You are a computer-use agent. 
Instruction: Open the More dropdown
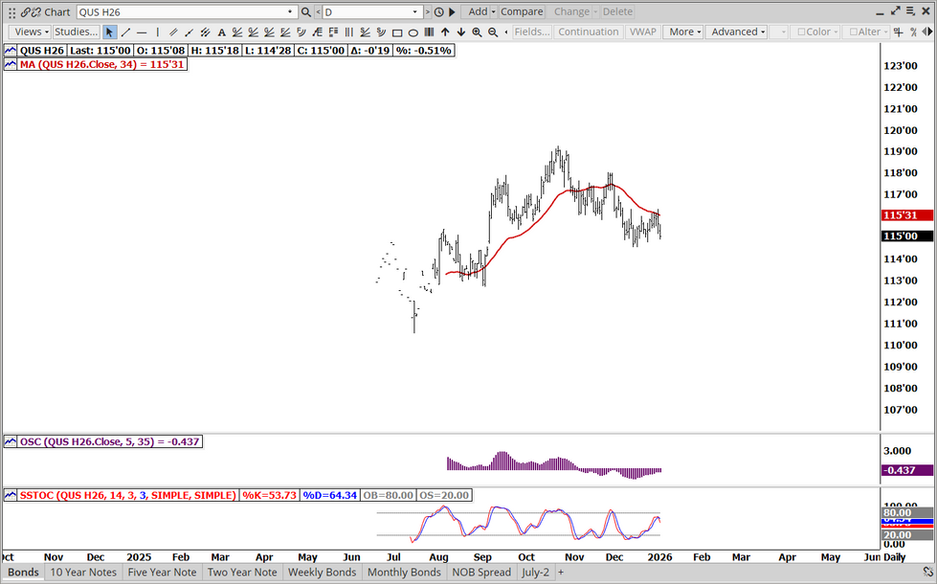coord(682,32)
